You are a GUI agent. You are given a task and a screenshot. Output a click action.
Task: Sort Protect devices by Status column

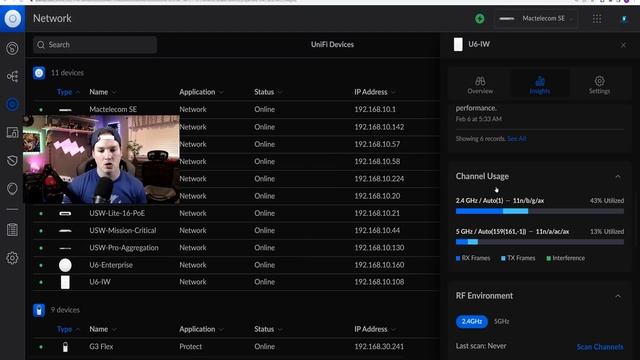pos(268,329)
